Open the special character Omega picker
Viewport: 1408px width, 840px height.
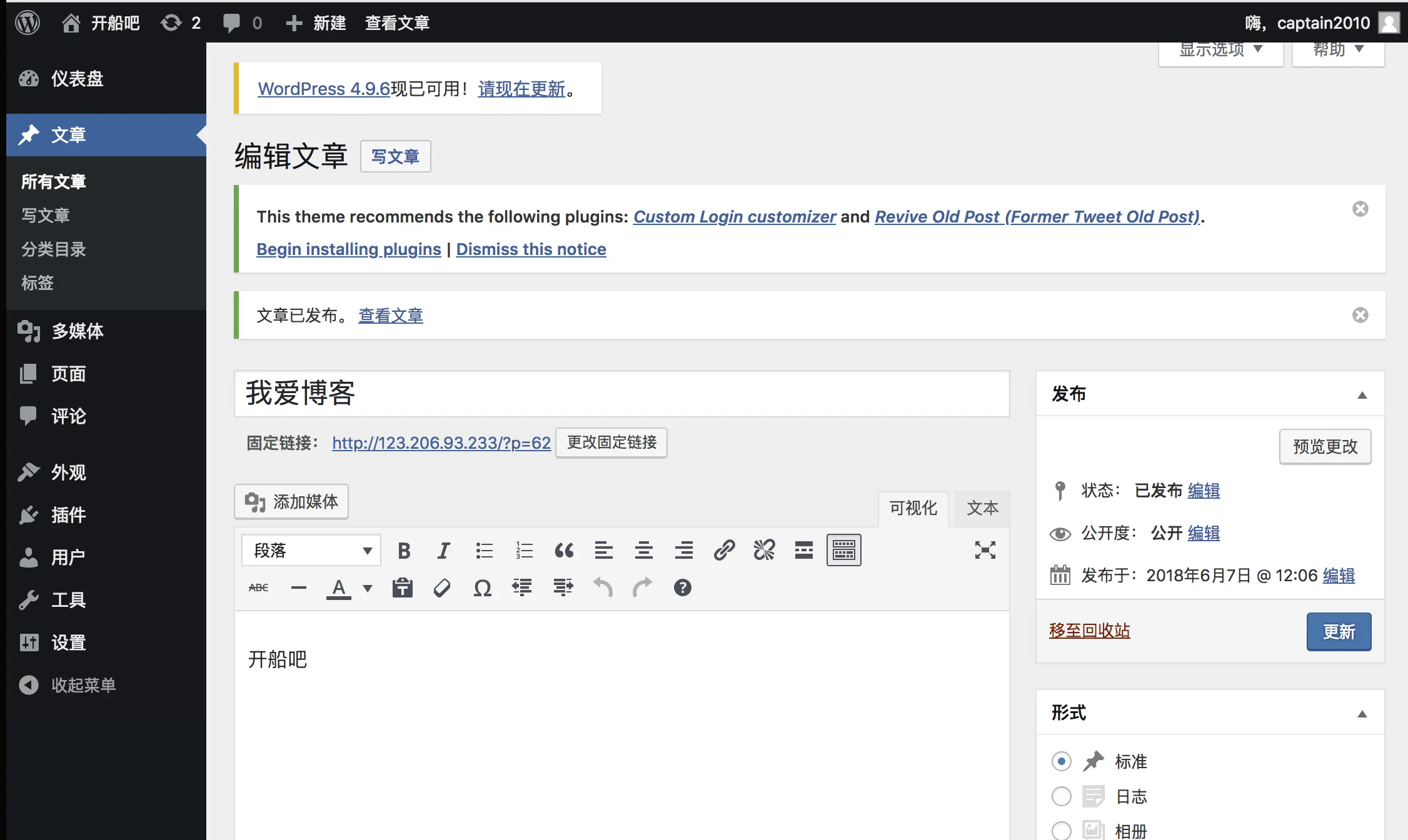(482, 588)
